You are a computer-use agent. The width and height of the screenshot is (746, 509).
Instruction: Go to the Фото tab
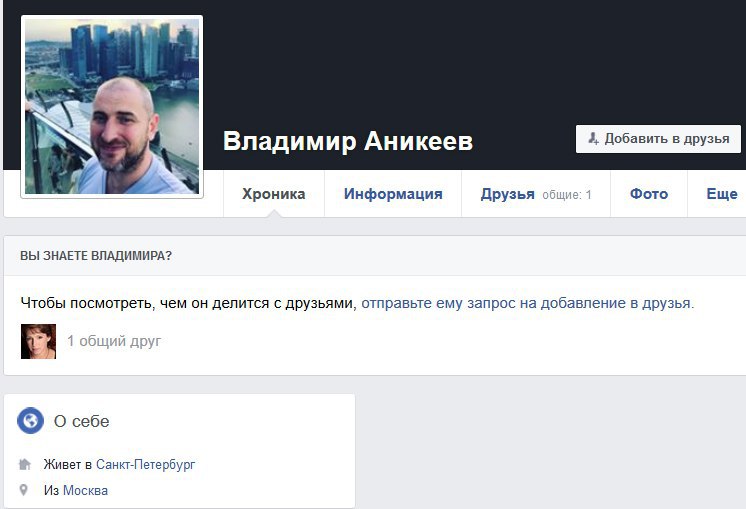coord(649,194)
